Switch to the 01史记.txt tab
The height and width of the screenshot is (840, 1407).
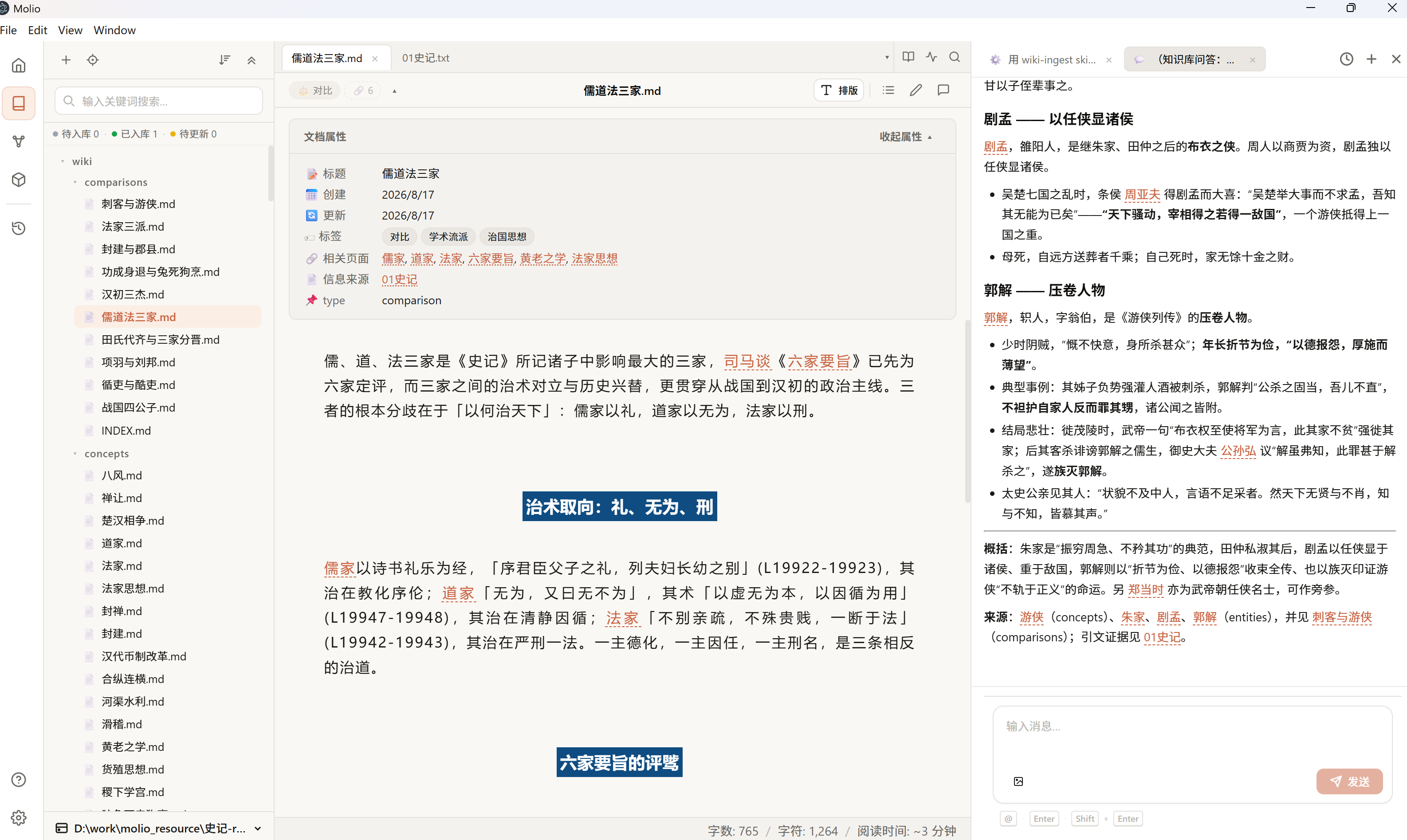pos(426,58)
